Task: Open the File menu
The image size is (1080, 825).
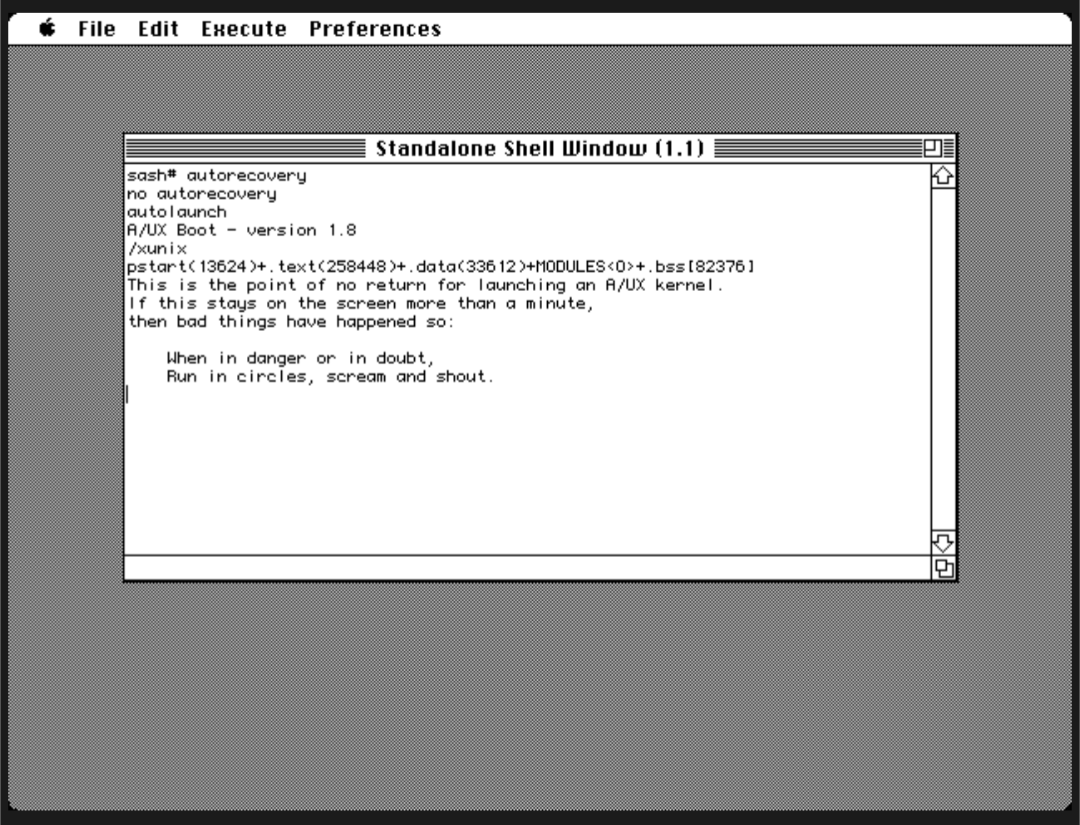Action: click(96, 29)
